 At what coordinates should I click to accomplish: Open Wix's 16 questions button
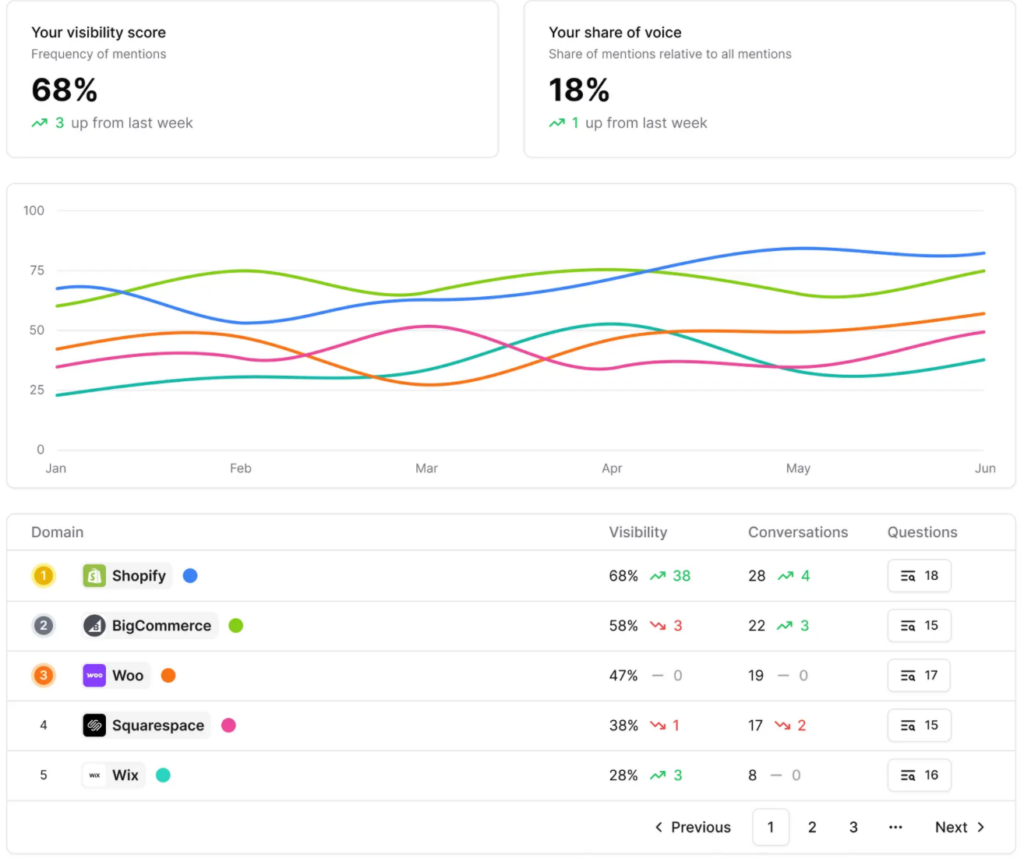919,775
